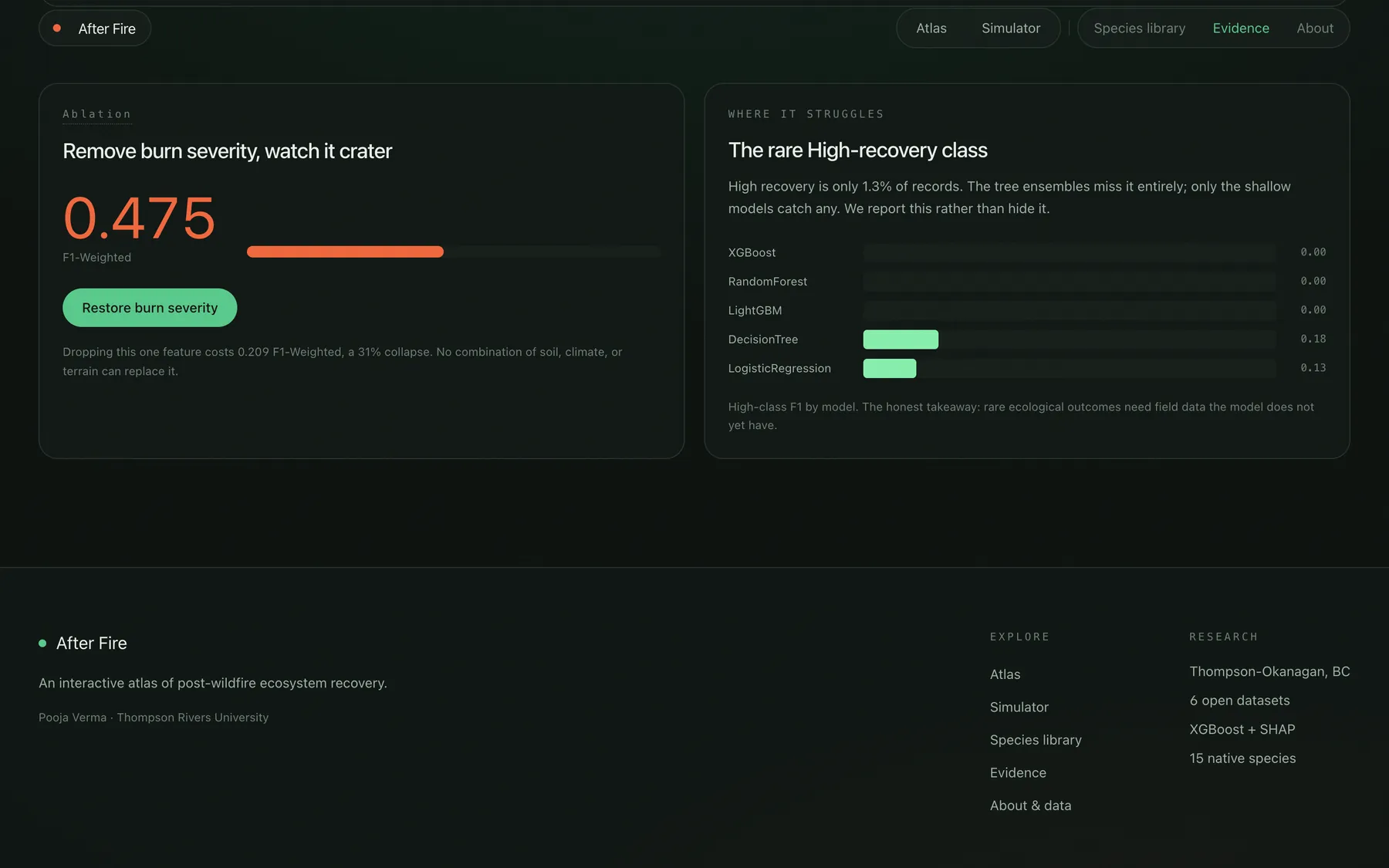1389x868 pixels.
Task: Open Evidence link in footer
Action: [1018, 773]
